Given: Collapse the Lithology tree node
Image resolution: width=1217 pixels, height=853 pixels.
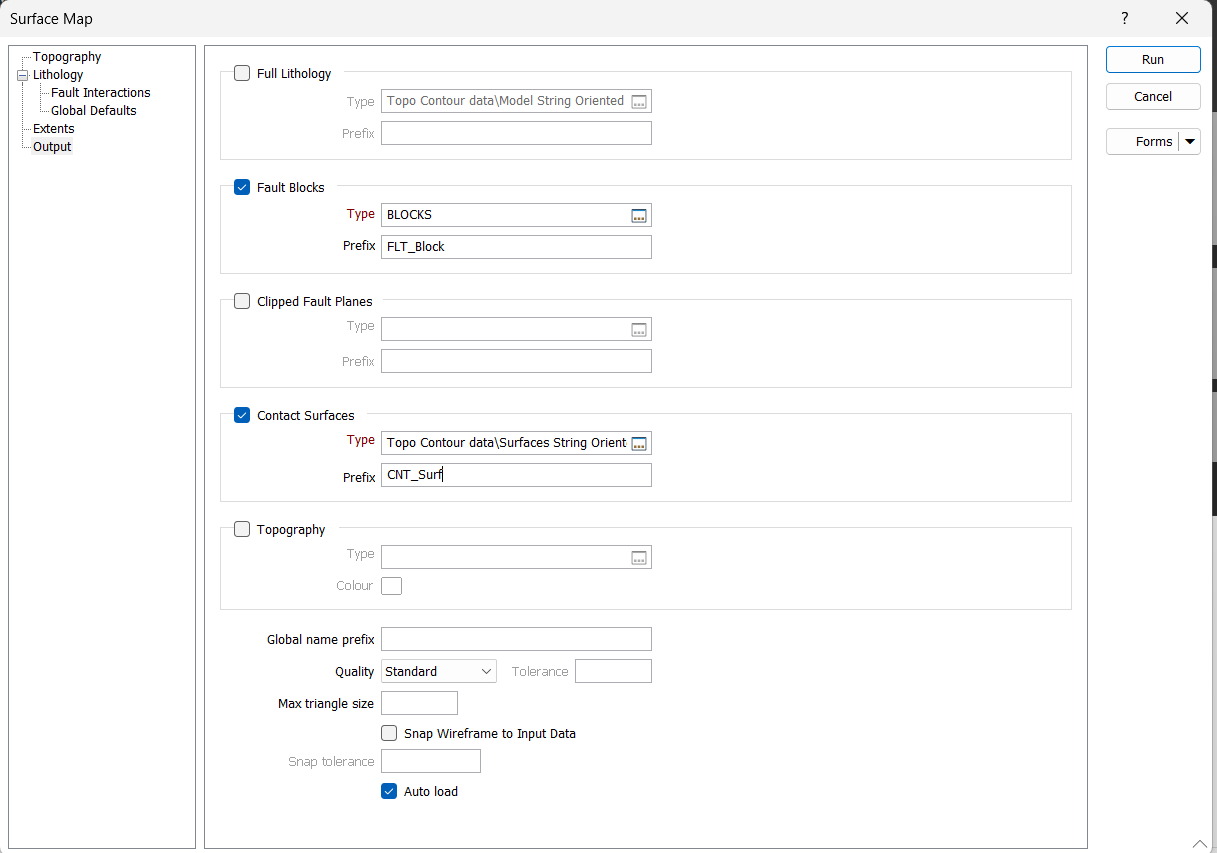Looking at the screenshot, I should (22, 75).
